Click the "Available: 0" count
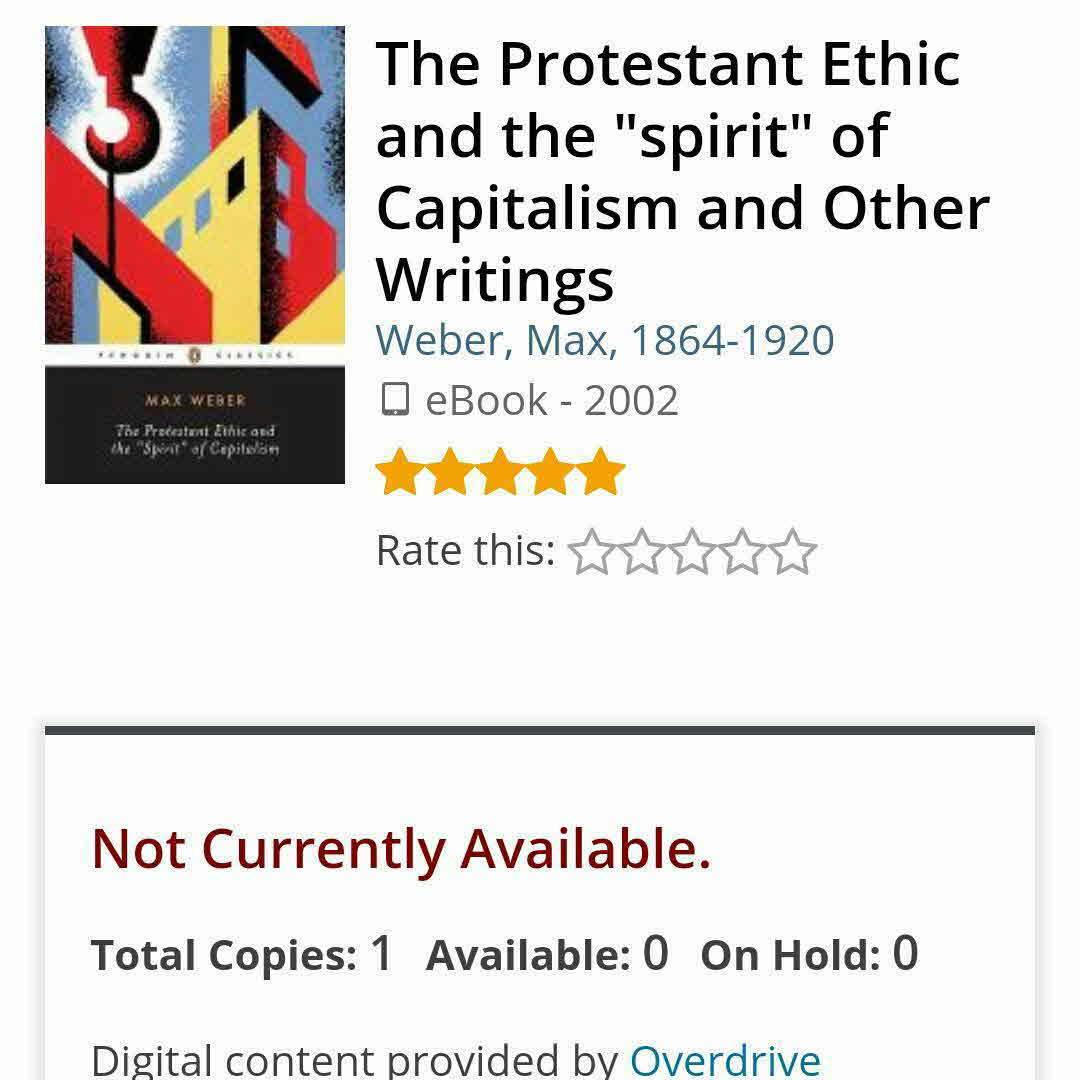Screen dimensions: 1080x1080 pos(547,954)
